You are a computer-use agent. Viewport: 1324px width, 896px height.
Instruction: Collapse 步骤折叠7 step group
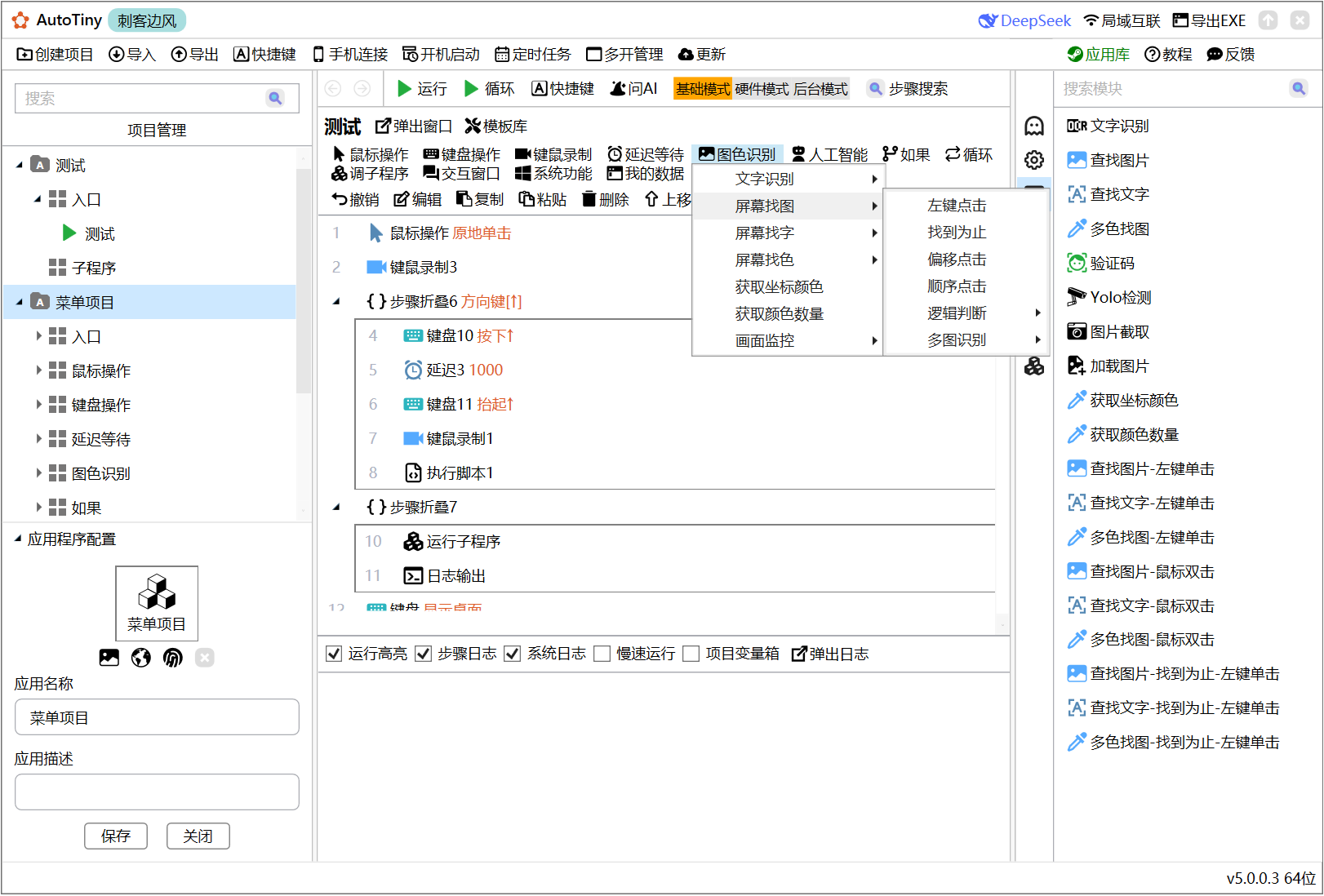(336, 507)
